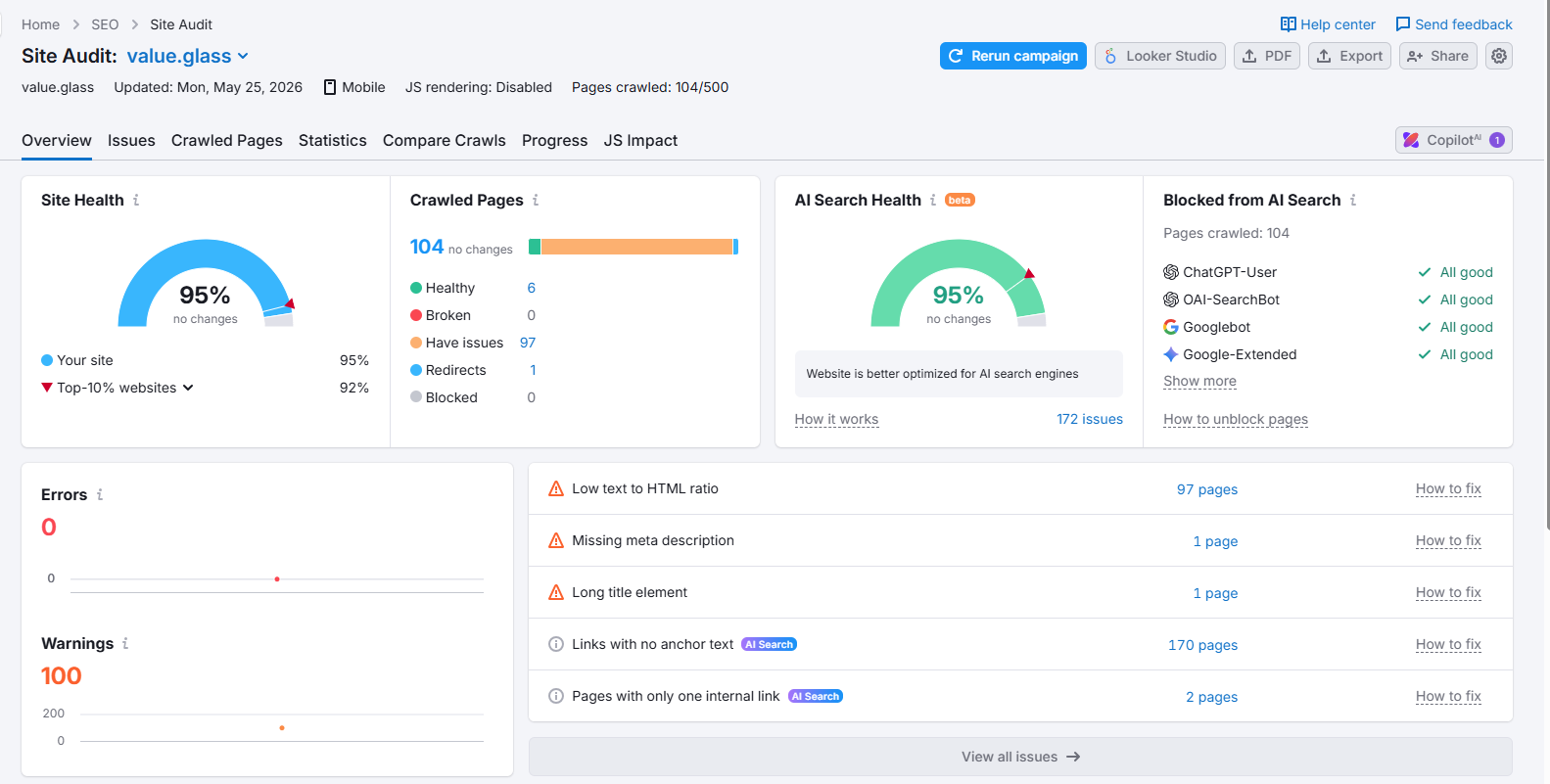
Task: Click the Export button
Action: [x=1349, y=56]
